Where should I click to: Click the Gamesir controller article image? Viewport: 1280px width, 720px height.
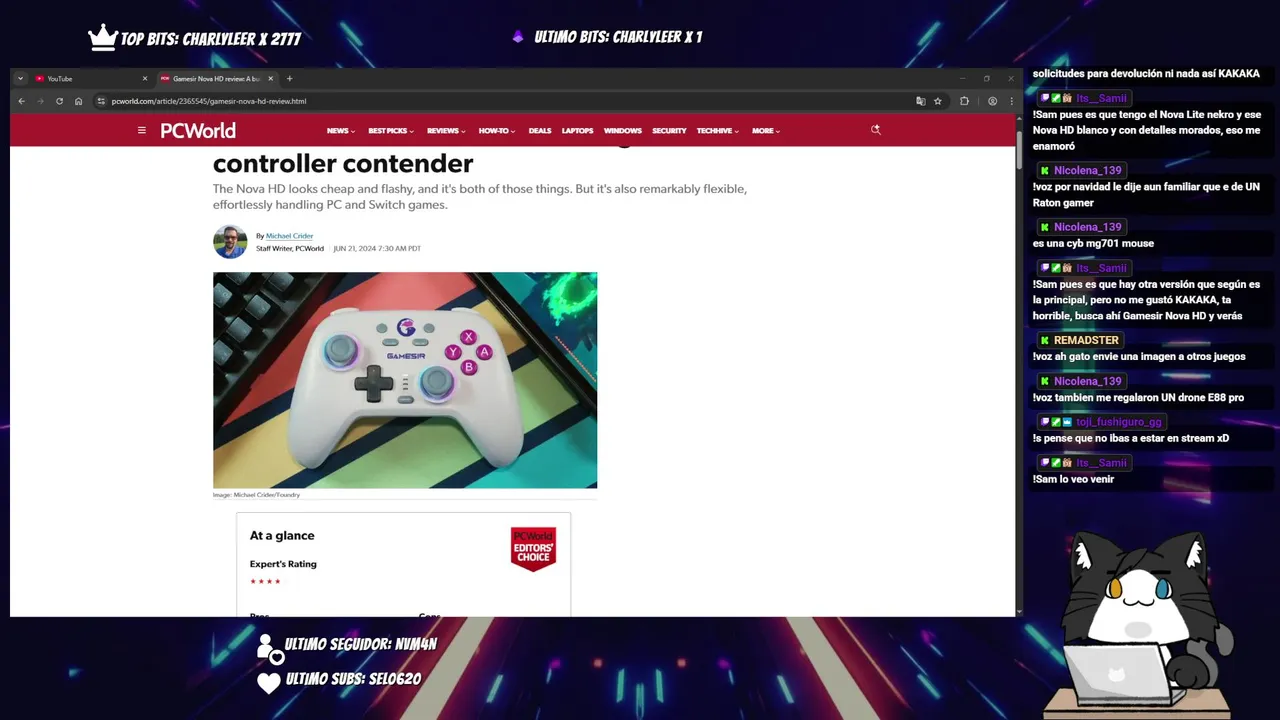tap(405, 380)
